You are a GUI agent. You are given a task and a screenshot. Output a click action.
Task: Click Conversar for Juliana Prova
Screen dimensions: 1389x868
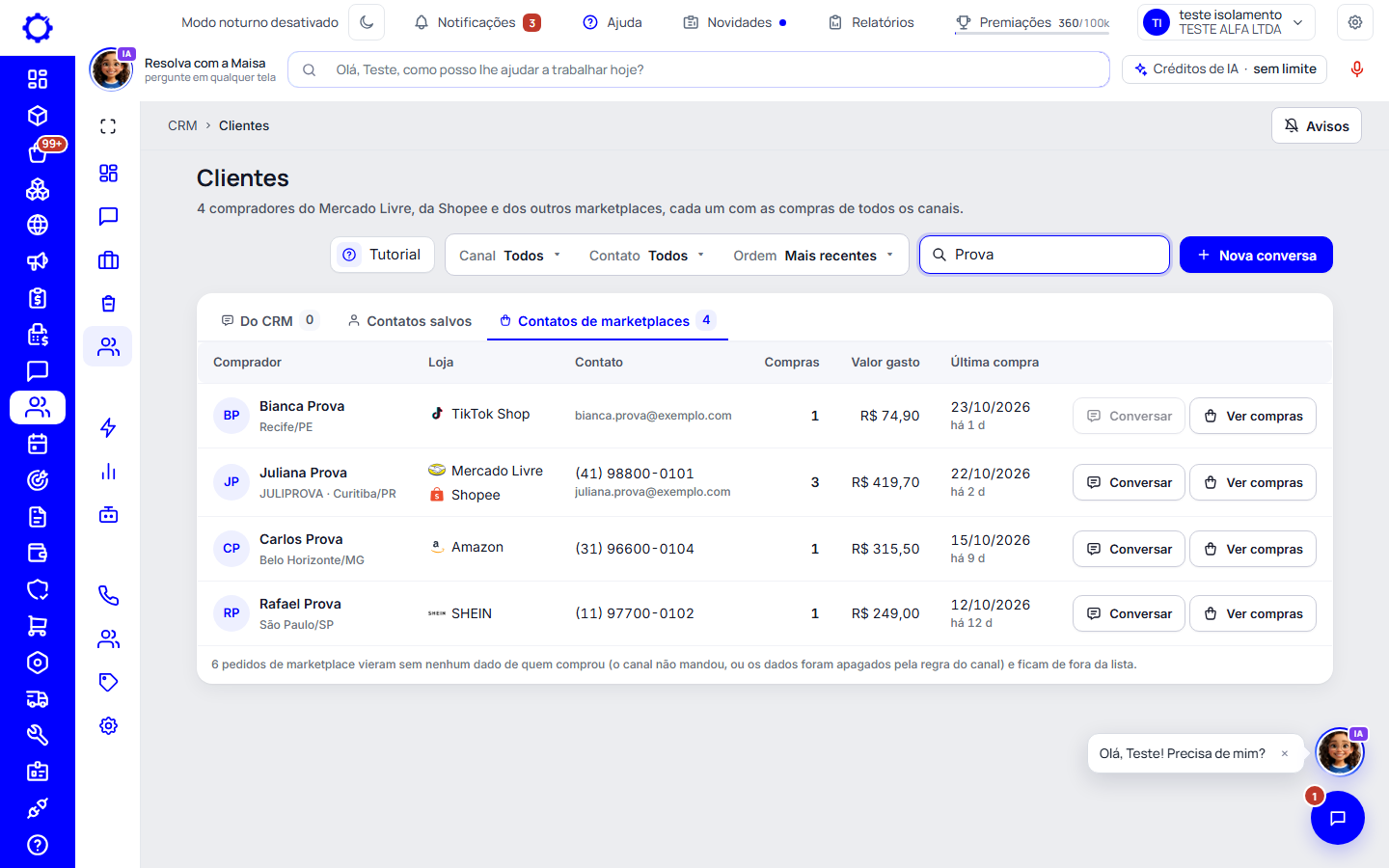point(1129,482)
